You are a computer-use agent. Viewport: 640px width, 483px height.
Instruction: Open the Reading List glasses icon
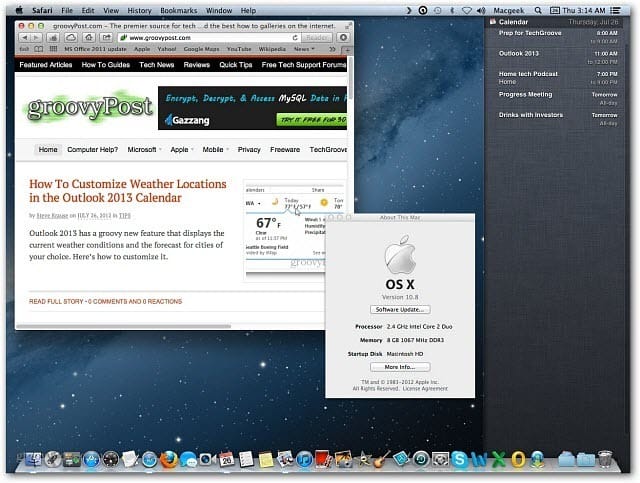tap(24, 49)
